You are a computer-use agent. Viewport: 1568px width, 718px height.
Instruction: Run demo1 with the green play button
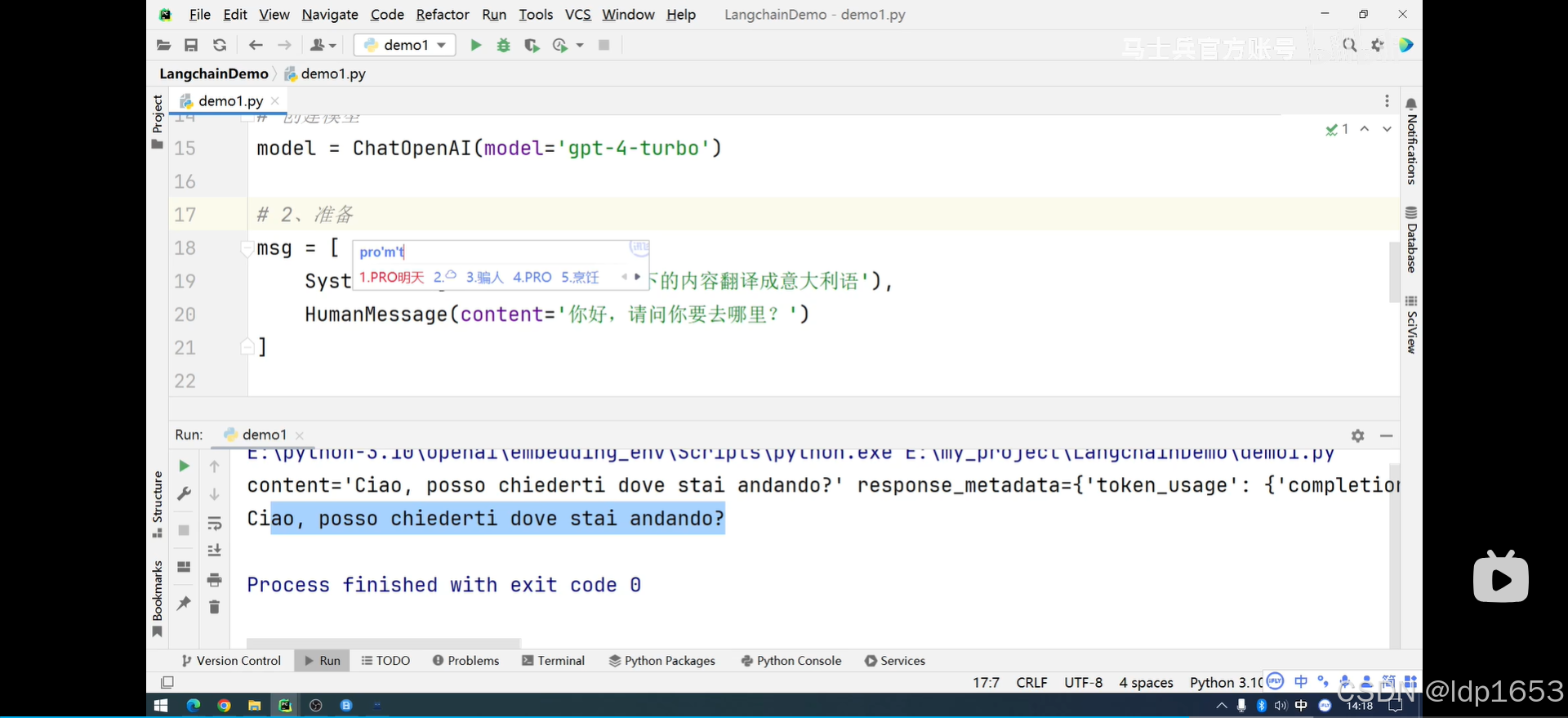[x=476, y=45]
